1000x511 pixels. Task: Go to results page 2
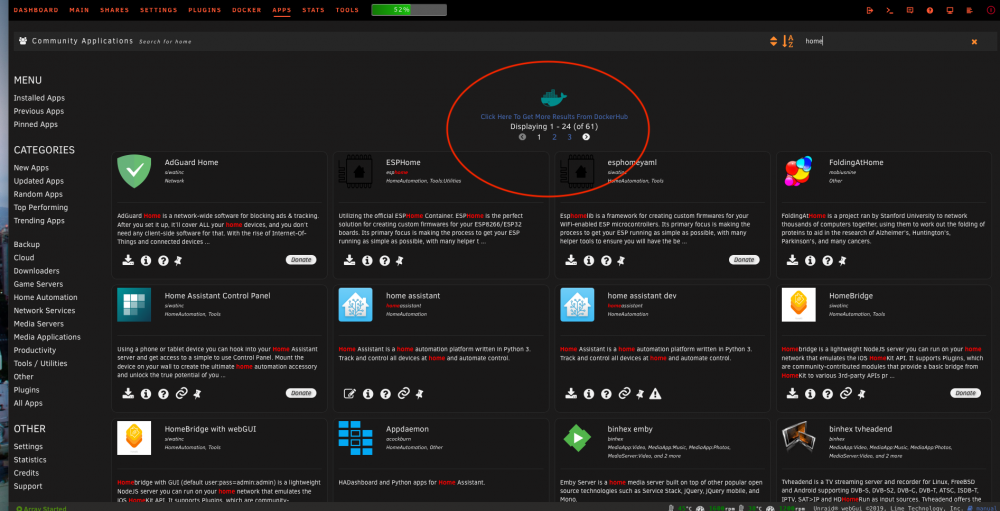(x=554, y=137)
